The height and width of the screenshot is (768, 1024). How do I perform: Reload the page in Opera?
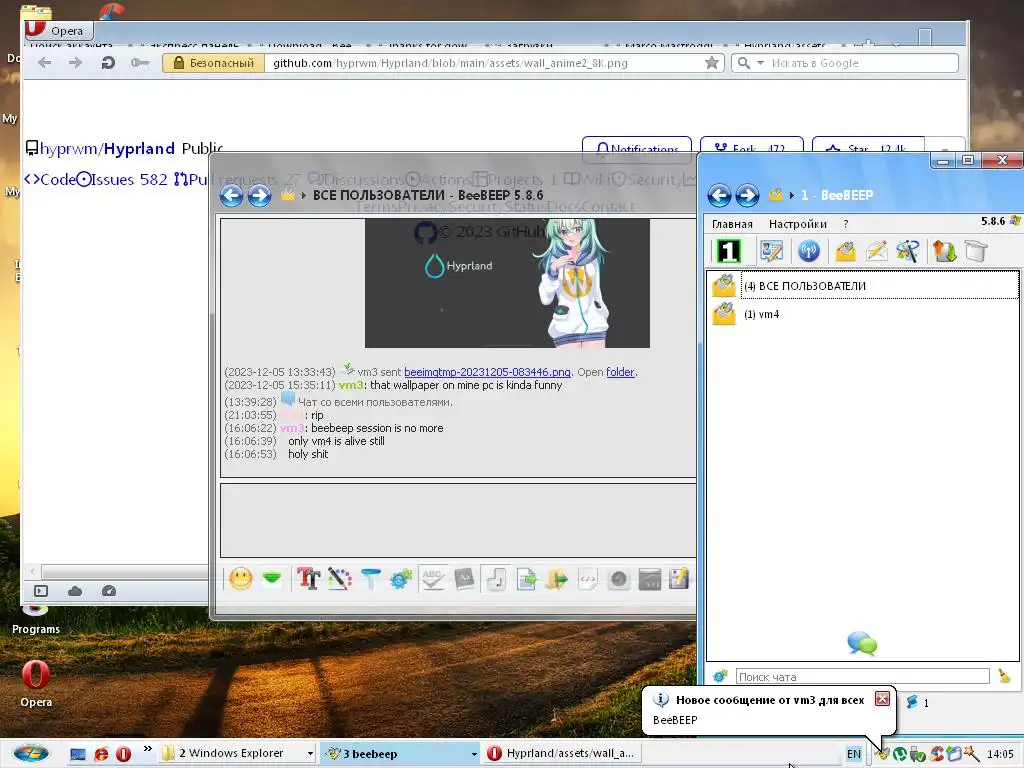tap(108, 63)
